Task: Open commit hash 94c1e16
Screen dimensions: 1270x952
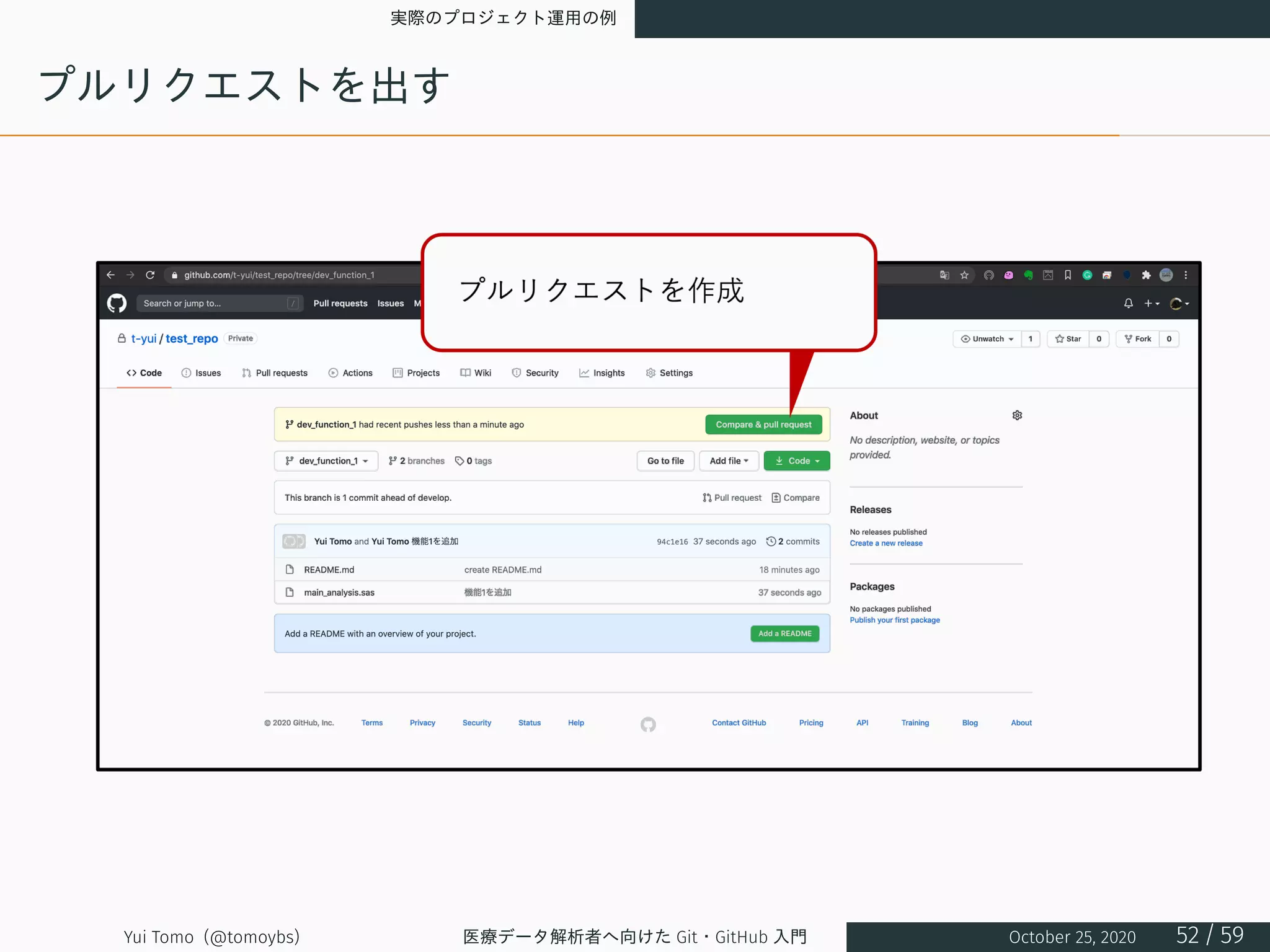Action: tap(672, 542)
